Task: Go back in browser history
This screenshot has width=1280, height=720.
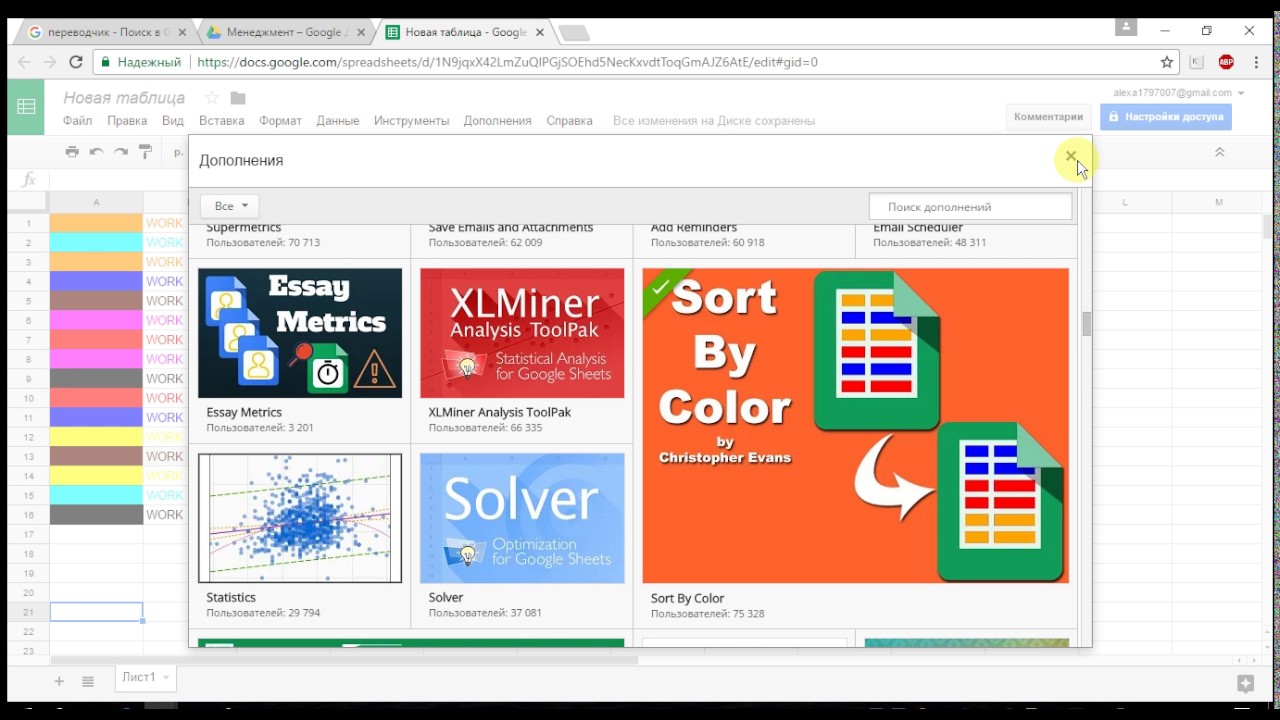Action: click(24, 62)
